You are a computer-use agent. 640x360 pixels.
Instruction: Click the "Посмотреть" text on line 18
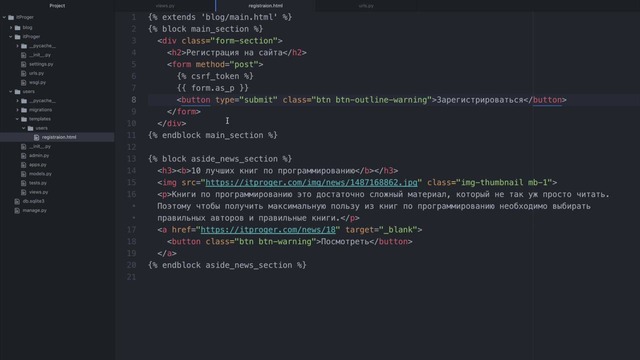[345, 242]
